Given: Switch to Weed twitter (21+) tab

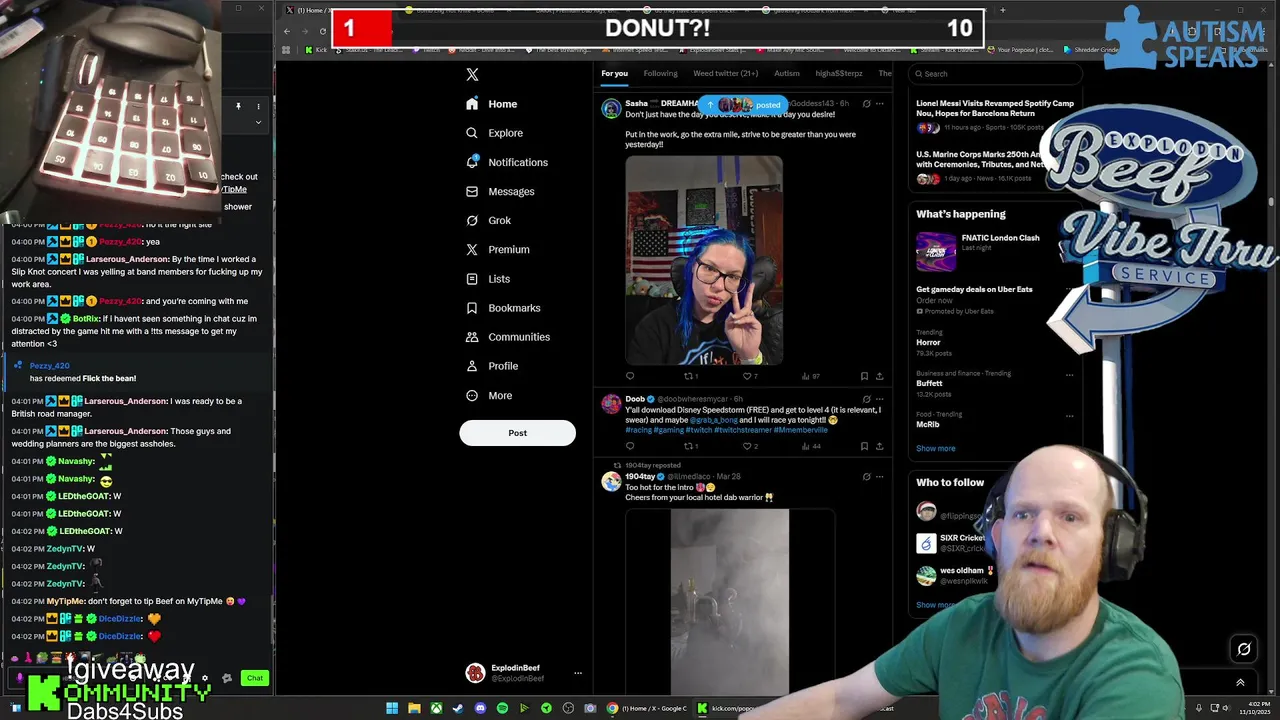Looking at the screenshot, I should 725,73.
